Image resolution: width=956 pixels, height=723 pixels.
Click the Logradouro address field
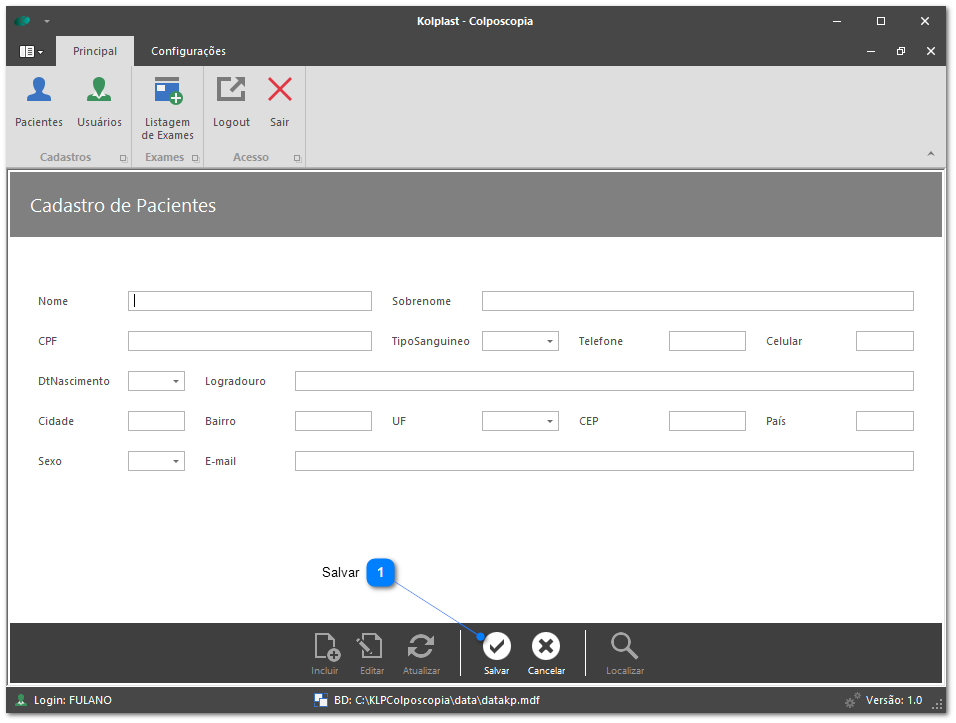pyautogui.click(x=604, y=382)
